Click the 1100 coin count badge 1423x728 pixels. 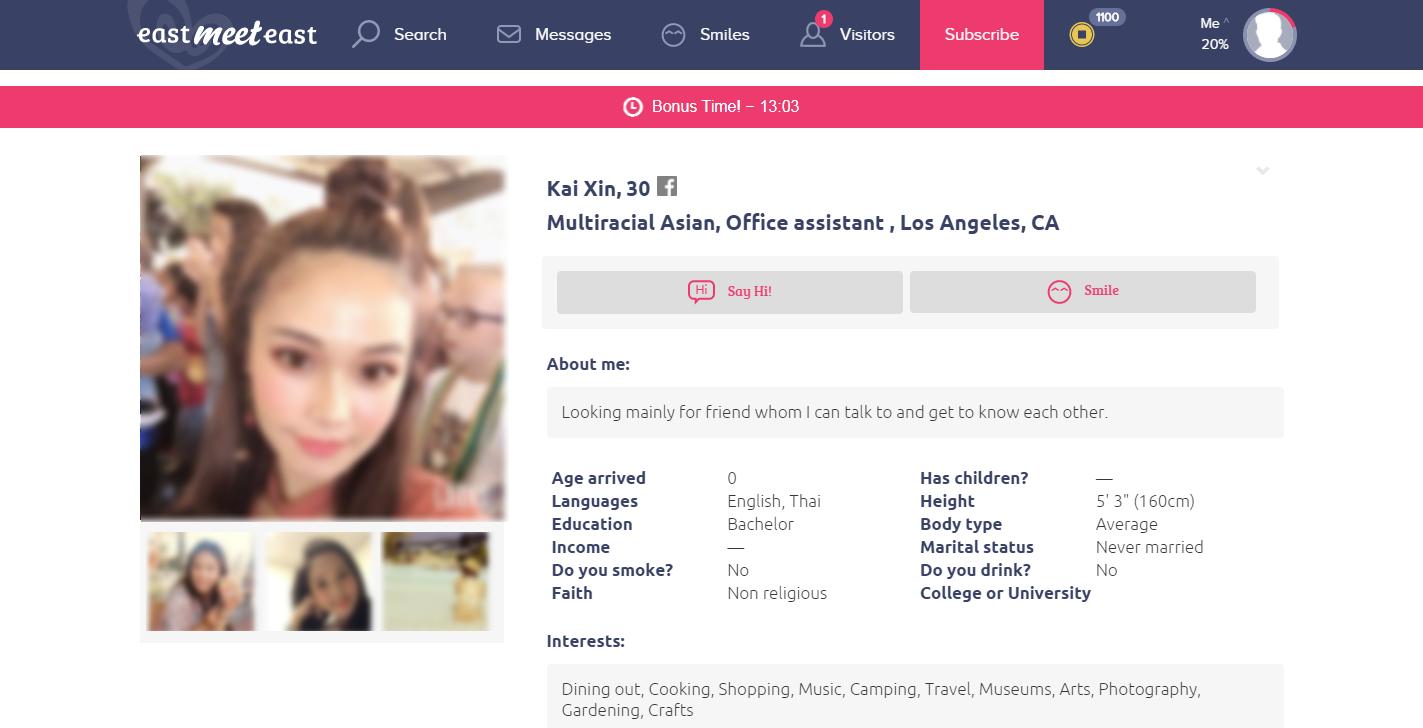pyautogui.click(x=1106, y=17)
